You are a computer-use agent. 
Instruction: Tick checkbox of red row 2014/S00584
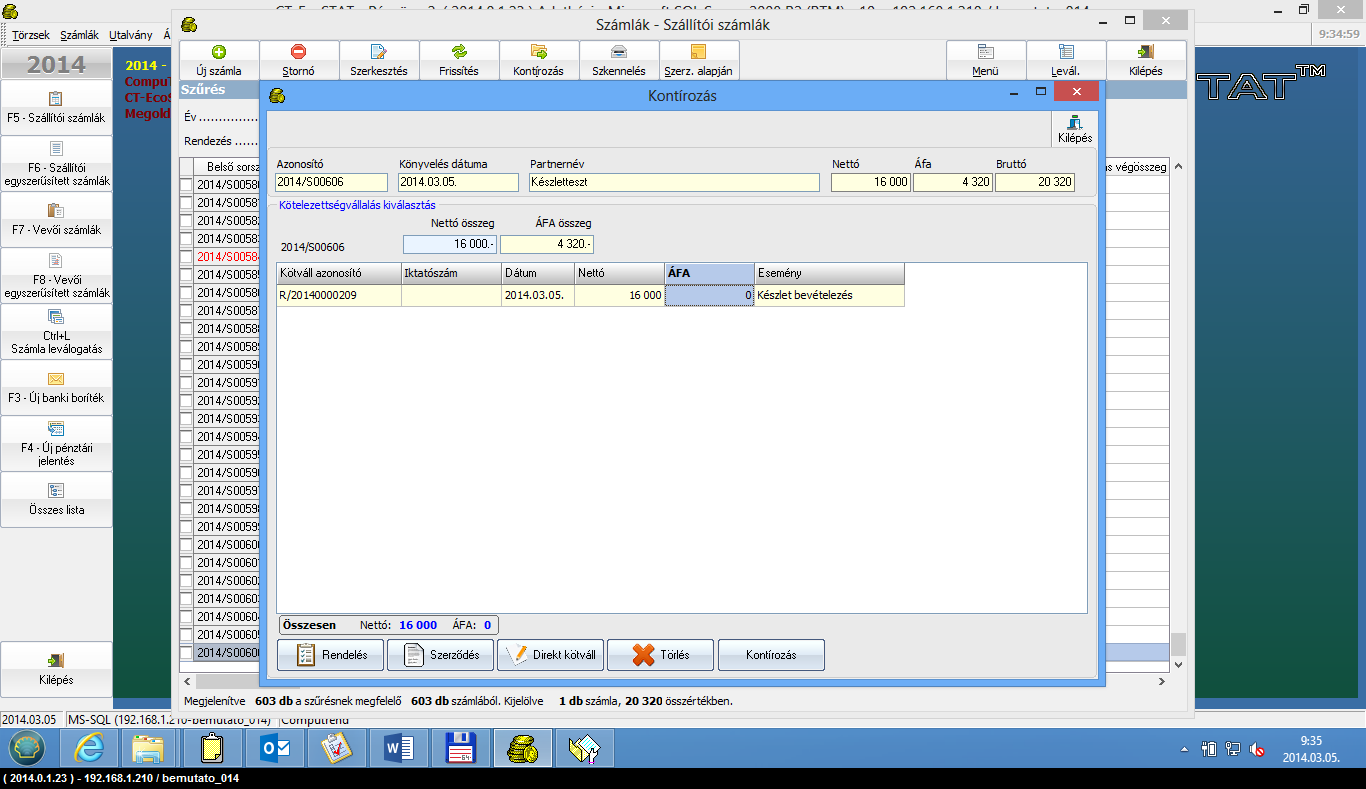(x=187, y=257)
